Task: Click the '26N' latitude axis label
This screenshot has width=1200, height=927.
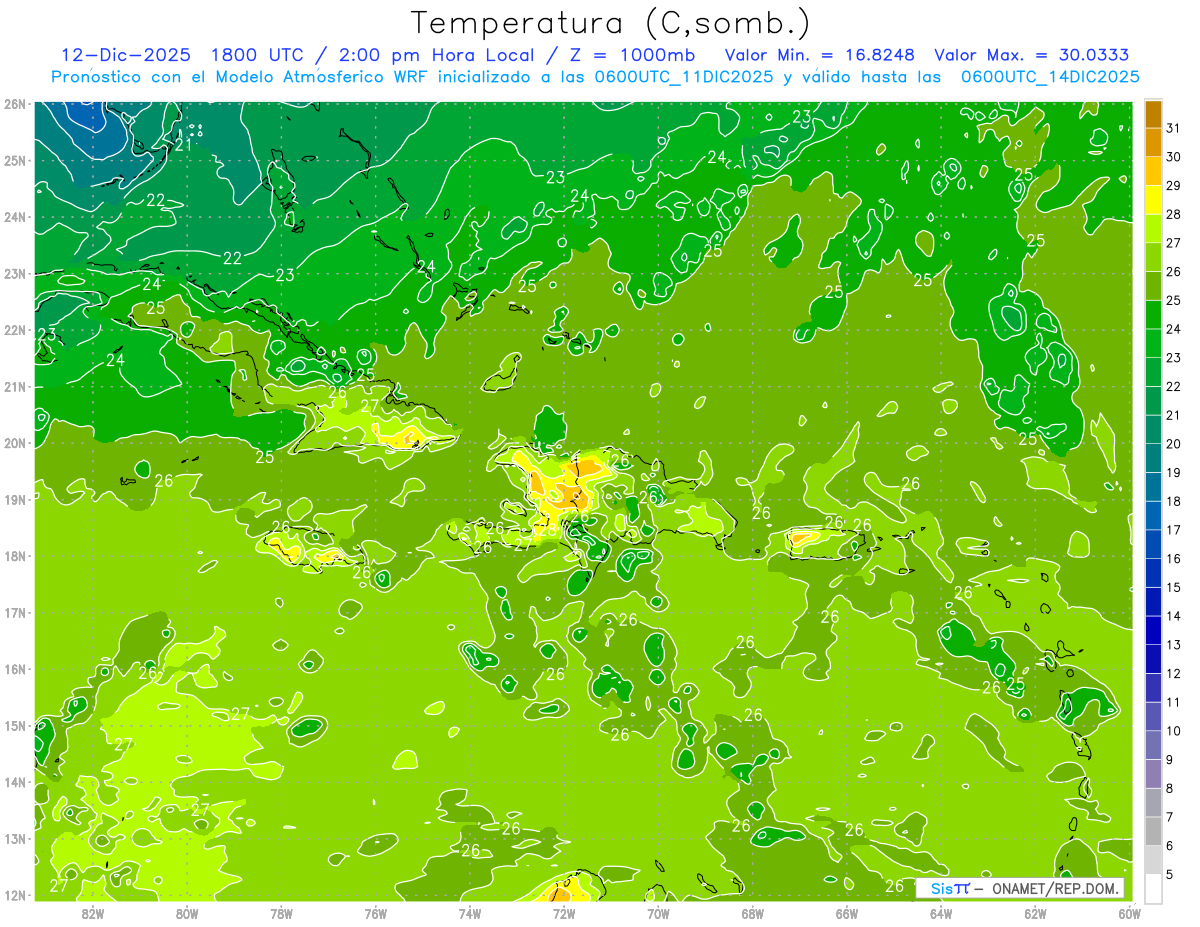Action: tap(15, 104)
